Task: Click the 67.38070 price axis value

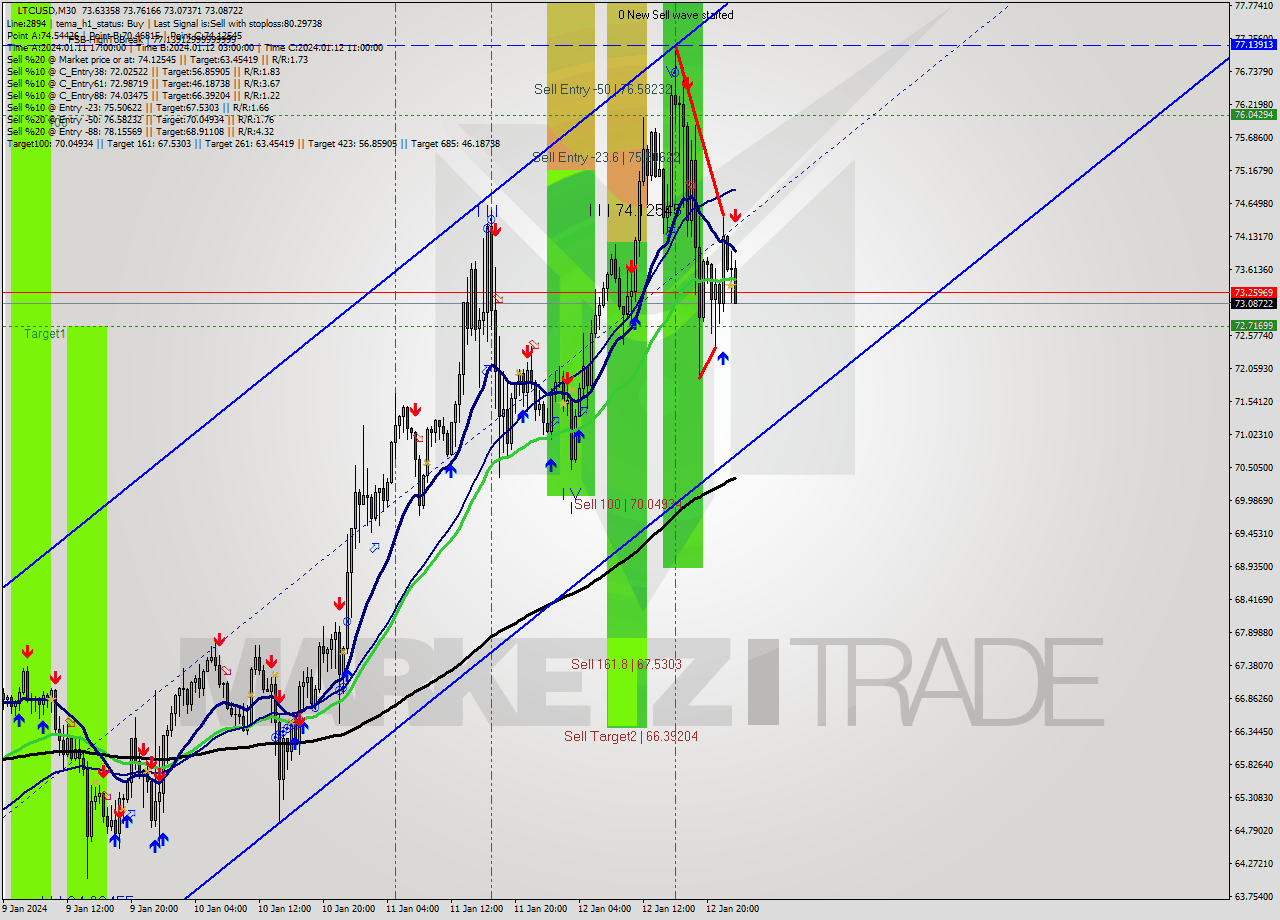Action: pos(1253,665)
